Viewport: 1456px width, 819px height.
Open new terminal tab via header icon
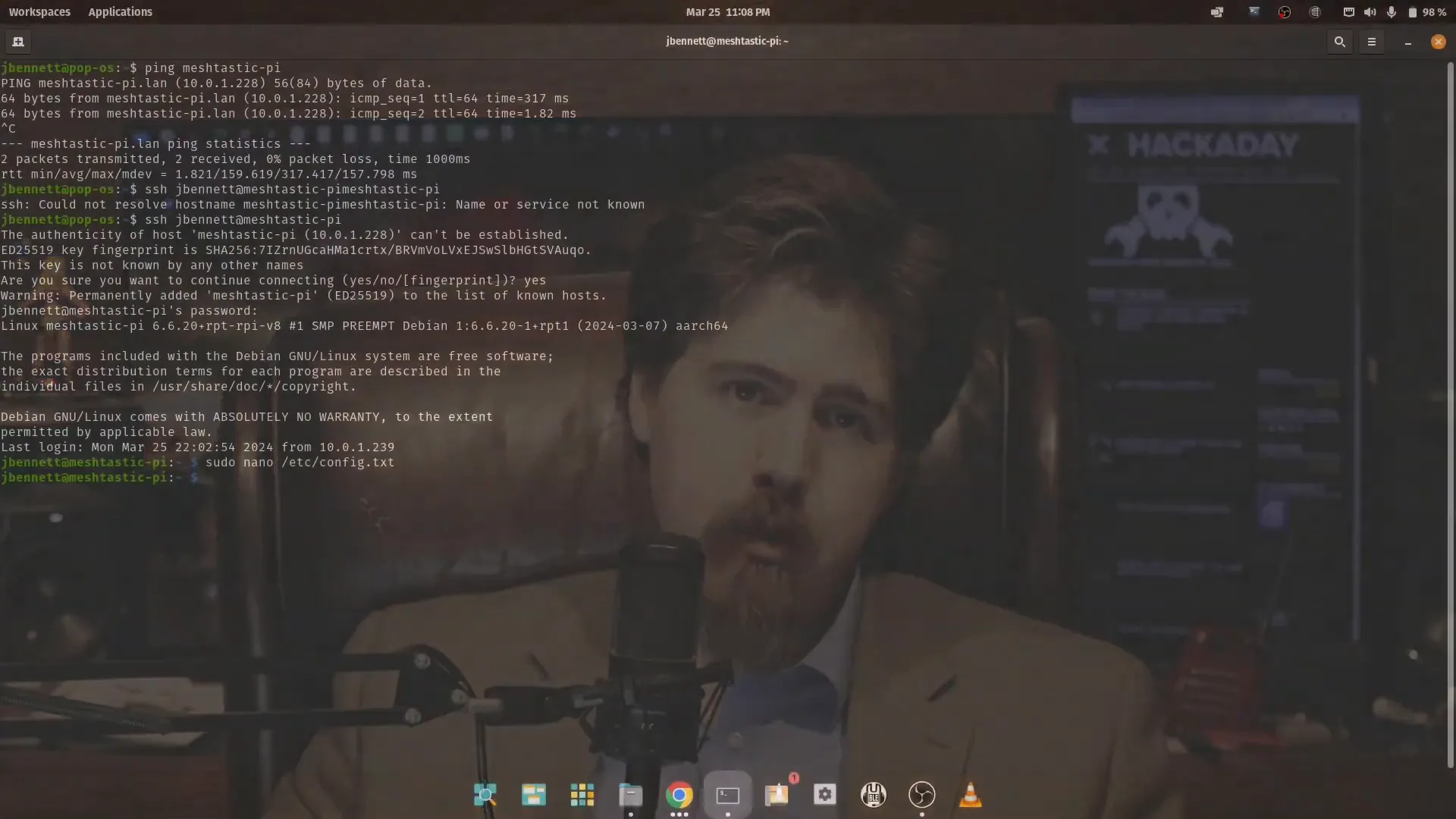click(18, 42)
